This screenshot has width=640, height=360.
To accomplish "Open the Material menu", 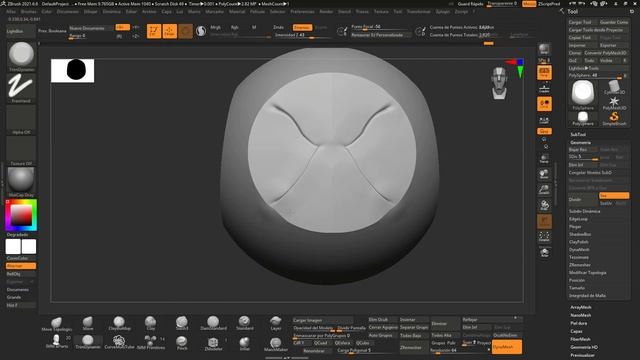I will 237,12.
